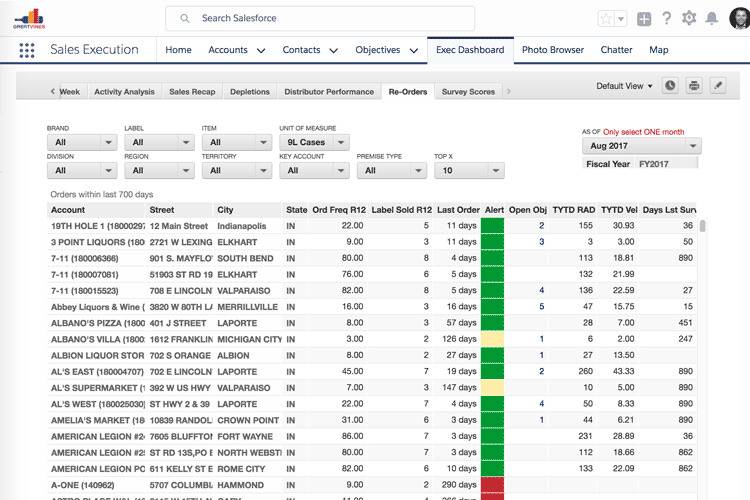Open the help question mark icon
This screenshot has height=500, width=750.
point(667,19)
